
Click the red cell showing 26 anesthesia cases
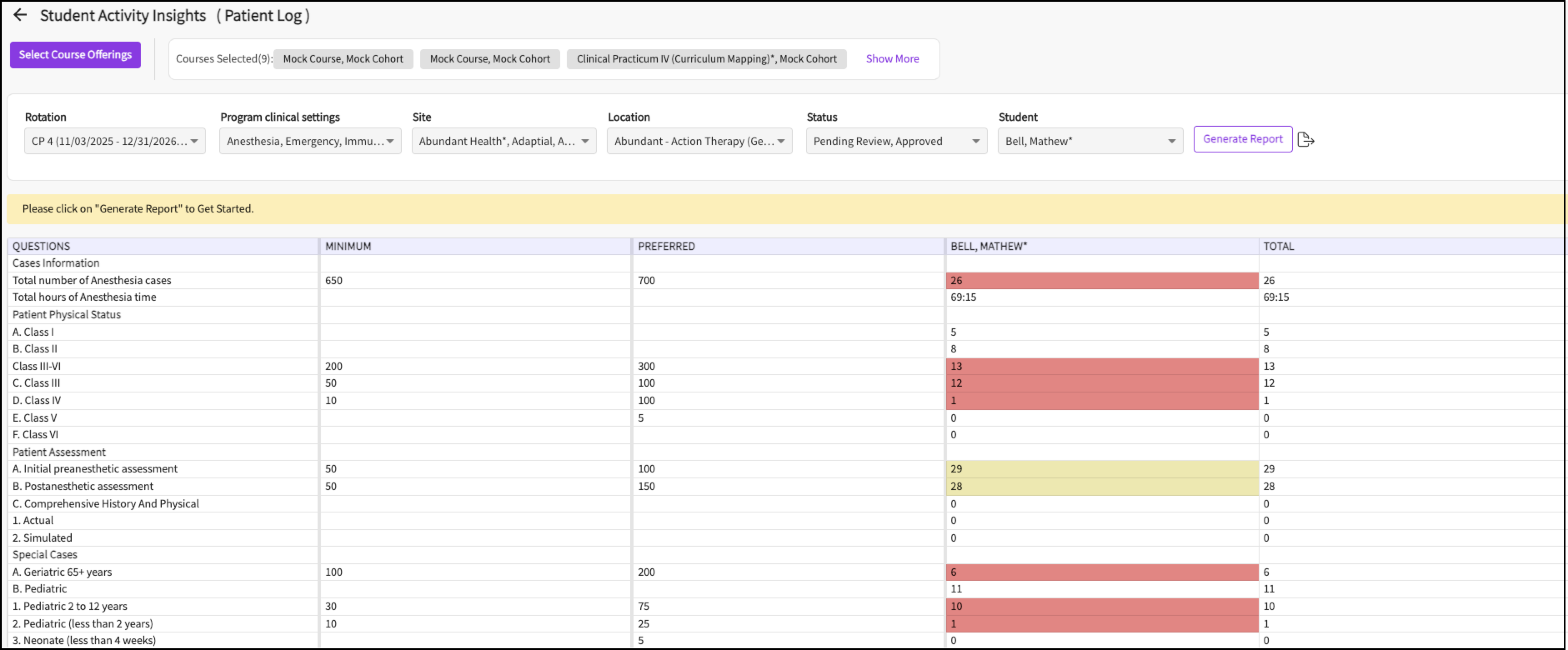1102,280
